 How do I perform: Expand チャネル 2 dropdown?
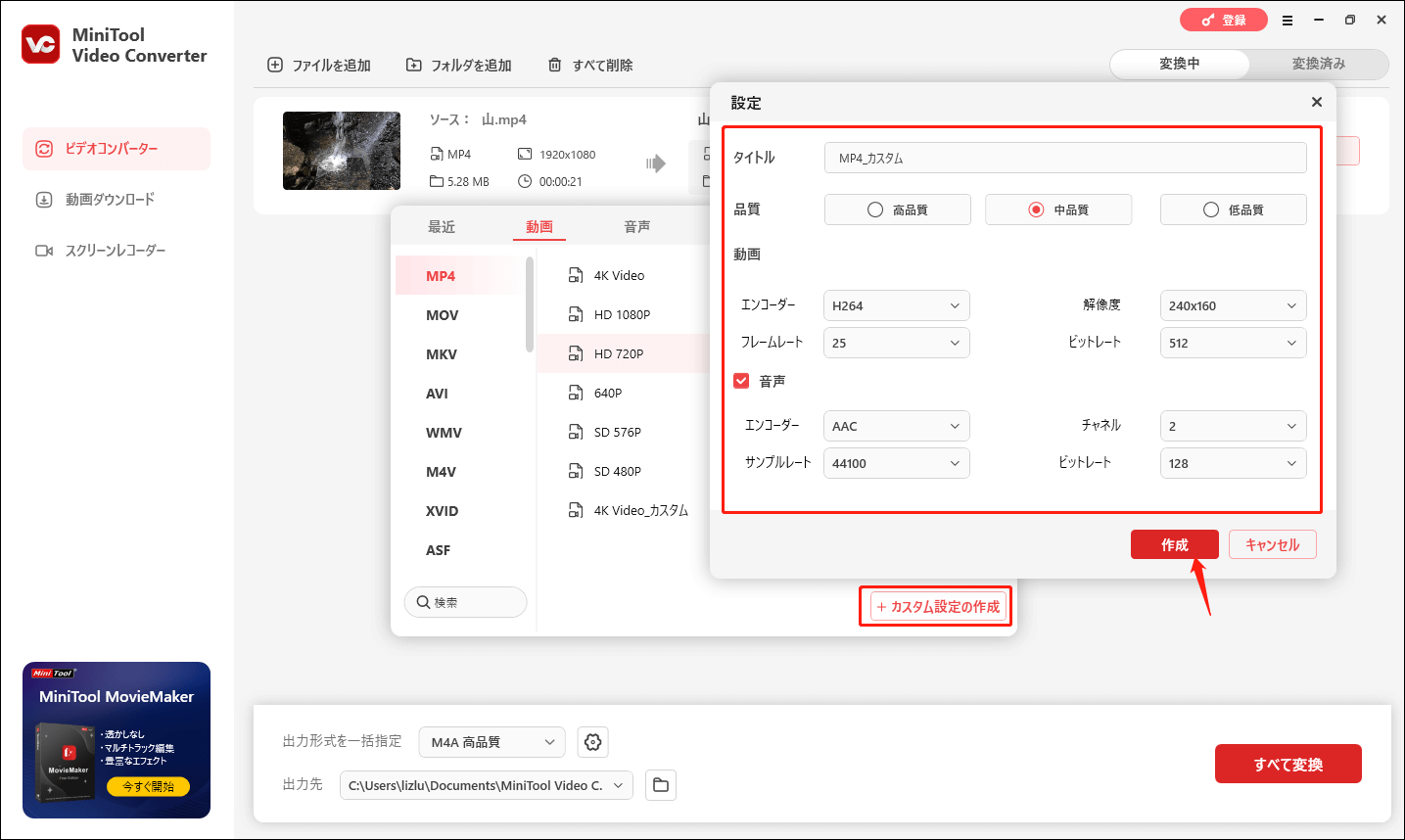coord(1234,426)
